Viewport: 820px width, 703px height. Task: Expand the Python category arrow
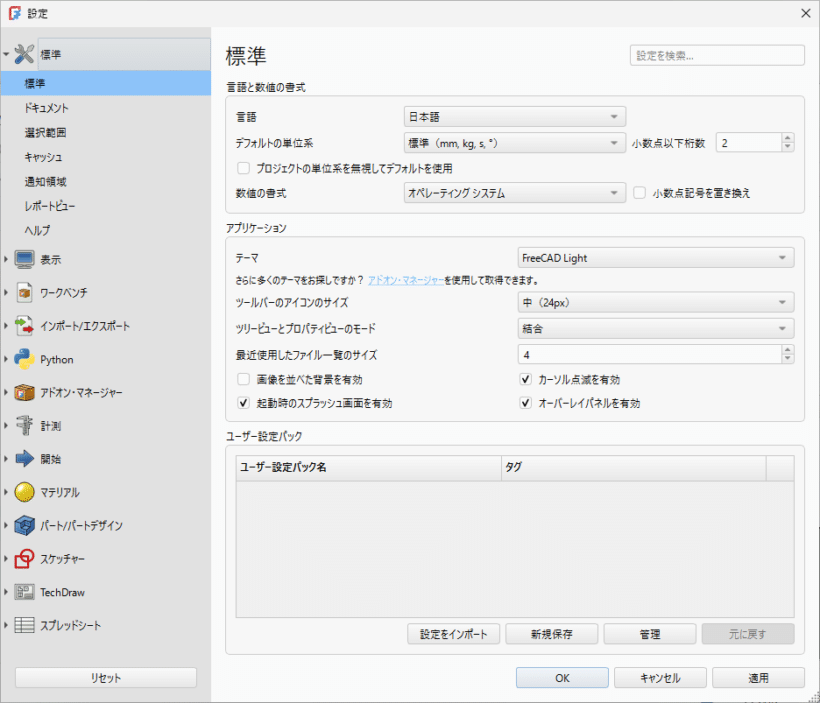(x=6, y=359)
